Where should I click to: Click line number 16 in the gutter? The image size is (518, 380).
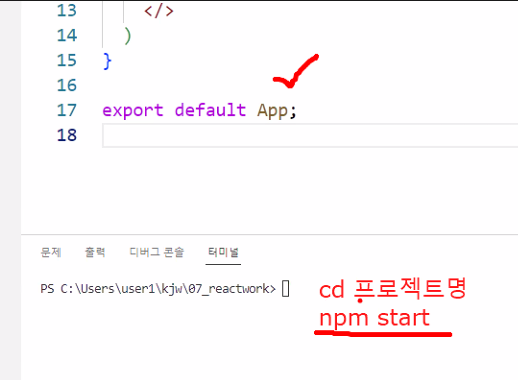tap(67, 85)
